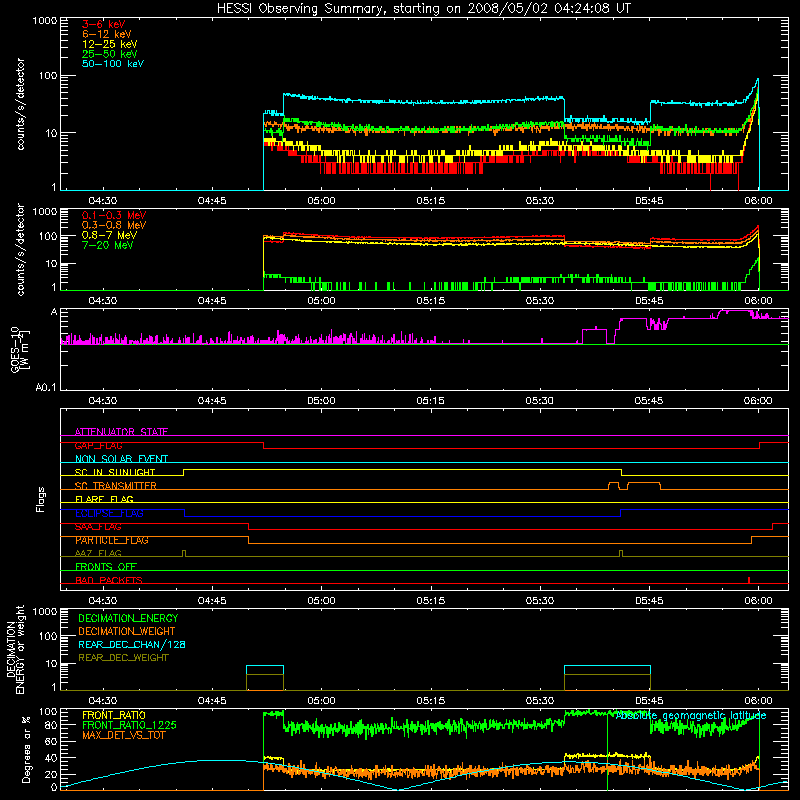Click the 0.8-7 MeV legend label
This screenshot has width=800, height=800.
(109, 235)
